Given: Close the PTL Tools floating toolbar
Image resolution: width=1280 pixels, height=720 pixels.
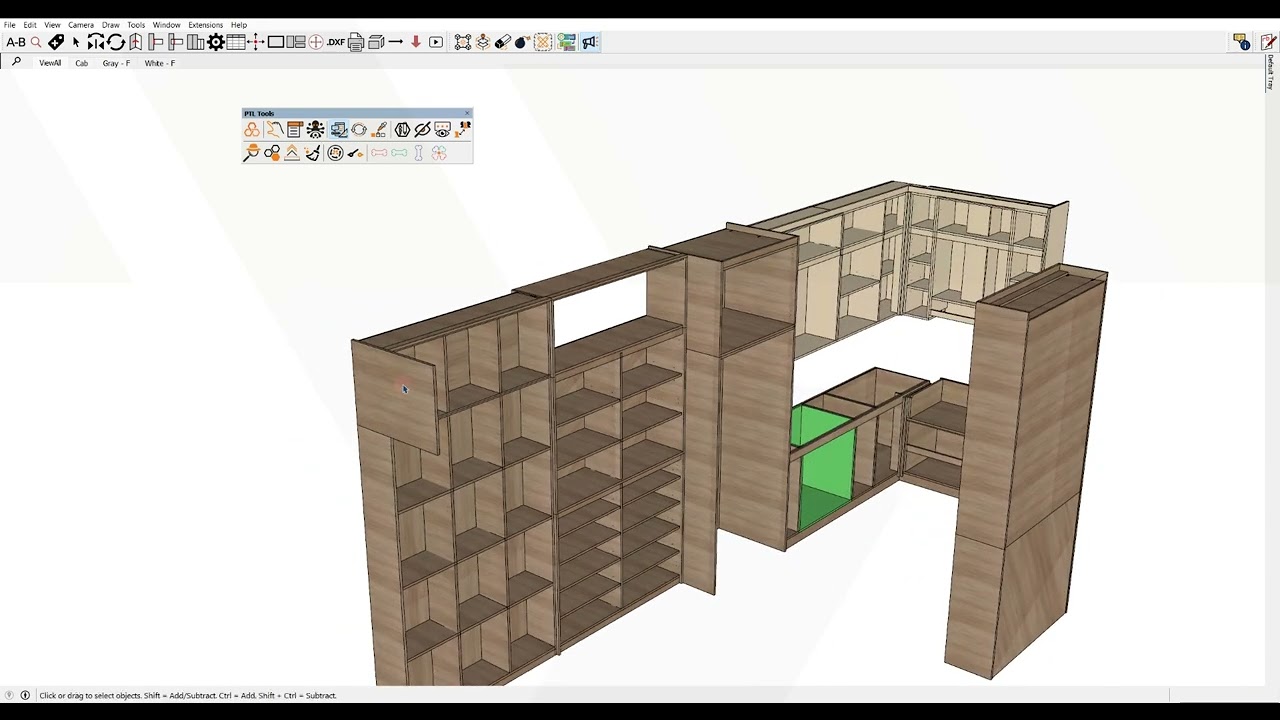Looking at the screenshot, I should pos(467,113).
